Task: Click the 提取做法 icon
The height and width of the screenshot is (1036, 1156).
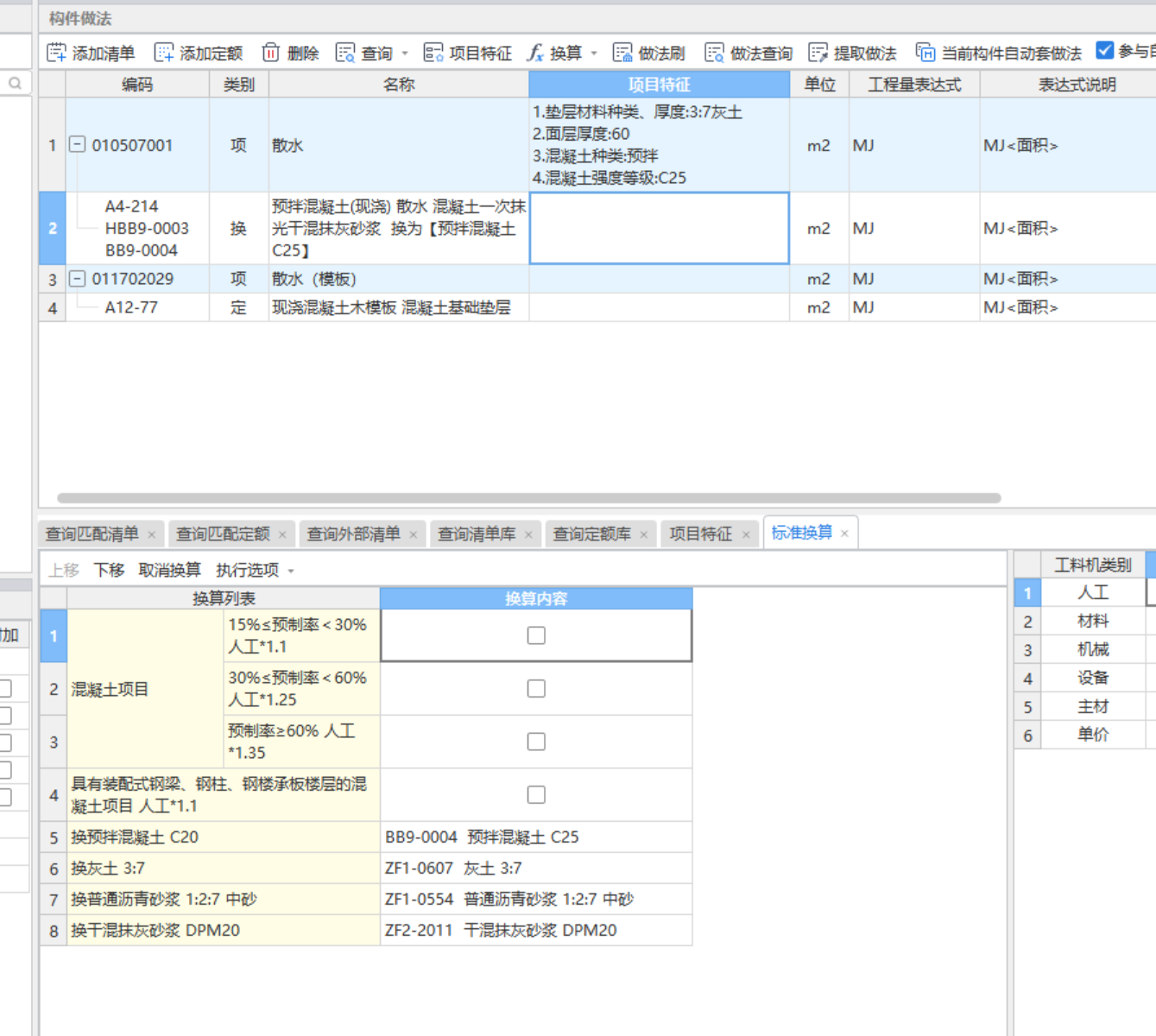Action: [x=818, y=53]
